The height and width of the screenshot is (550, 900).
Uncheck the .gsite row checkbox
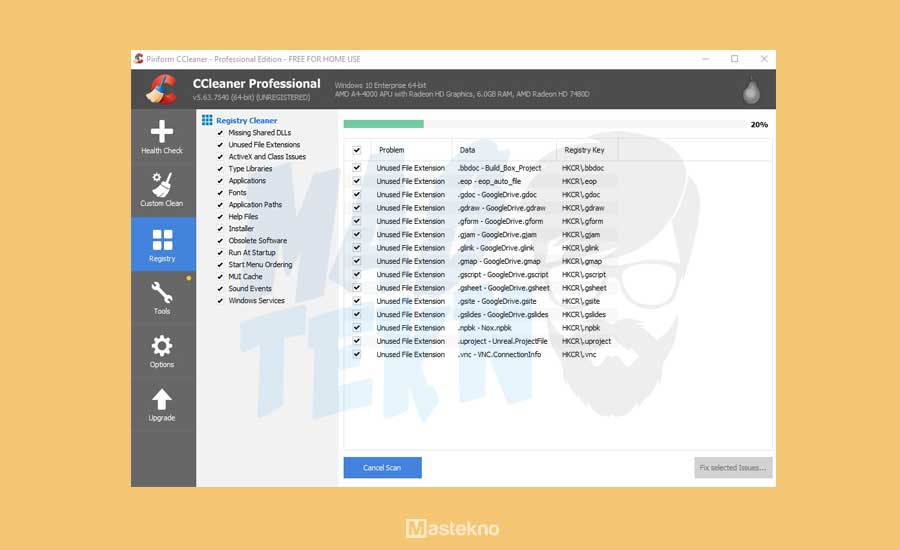point(357,301)
